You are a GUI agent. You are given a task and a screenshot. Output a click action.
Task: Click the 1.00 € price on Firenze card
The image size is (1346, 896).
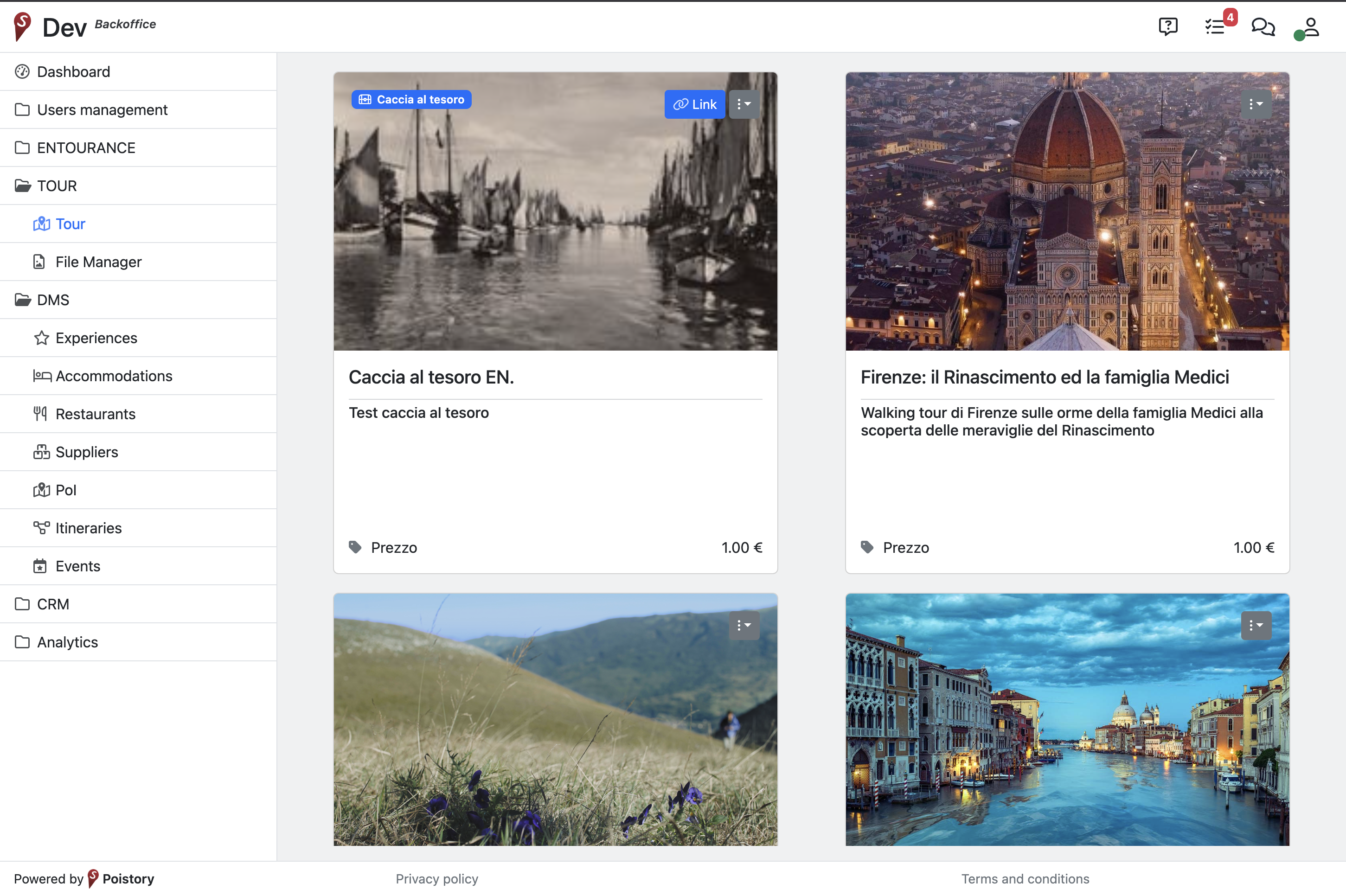pos(1254,547)
